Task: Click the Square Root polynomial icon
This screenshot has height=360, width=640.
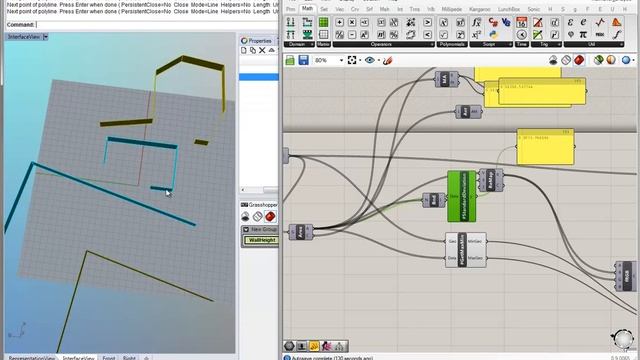Action: (444, 35)
